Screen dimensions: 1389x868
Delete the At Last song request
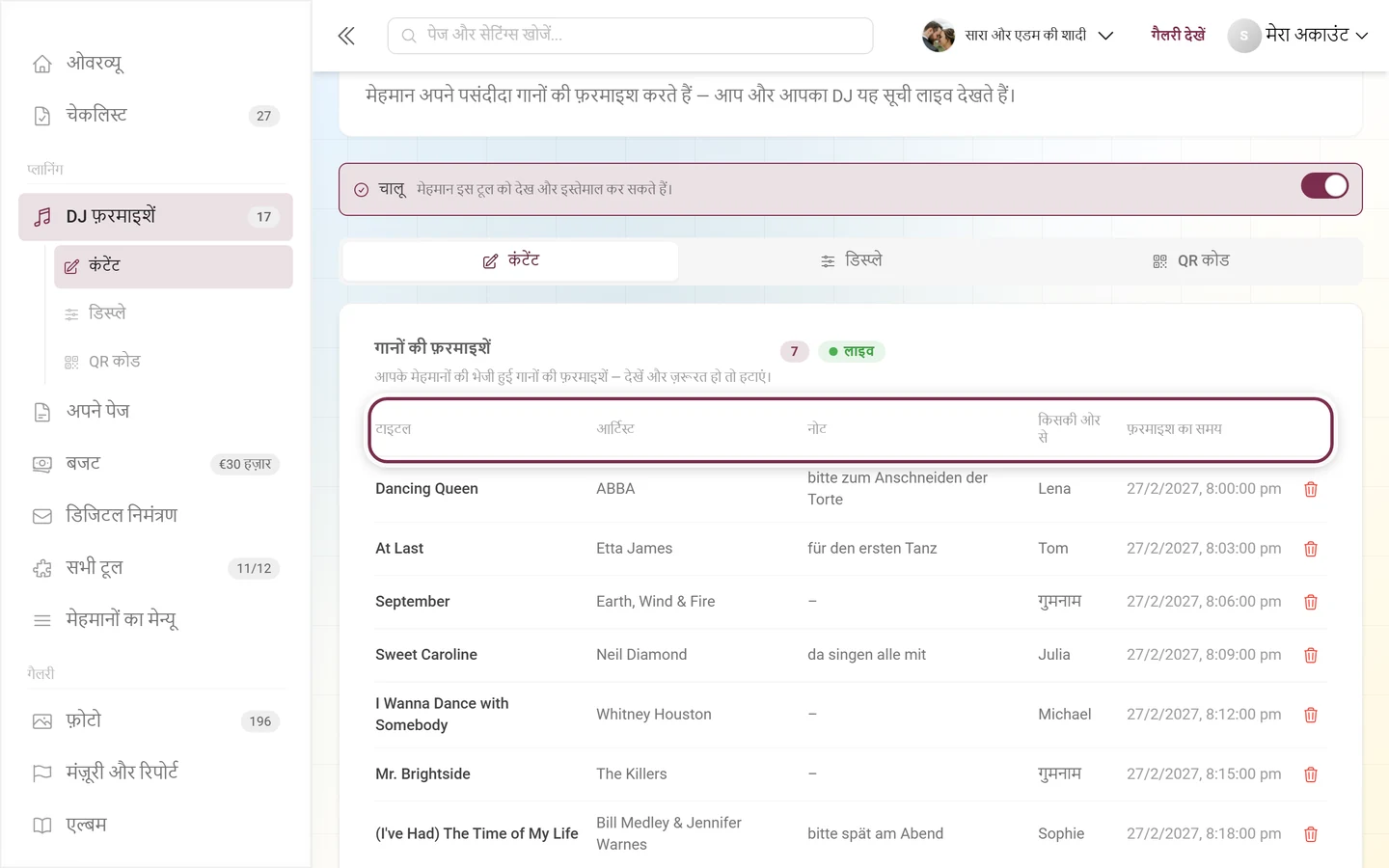(1311, 549)
